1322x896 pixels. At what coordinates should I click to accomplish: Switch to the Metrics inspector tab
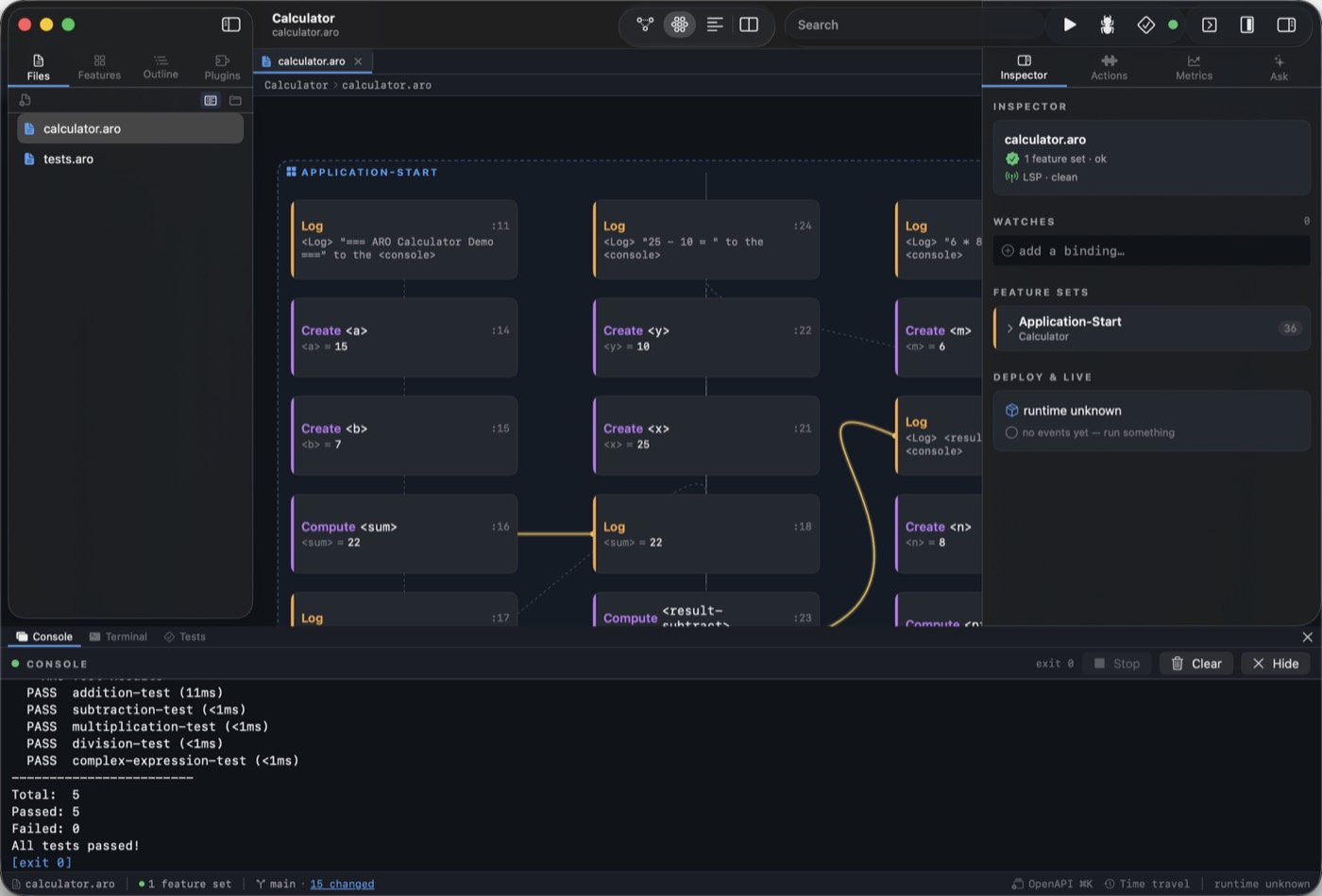tap(1194, 67)
